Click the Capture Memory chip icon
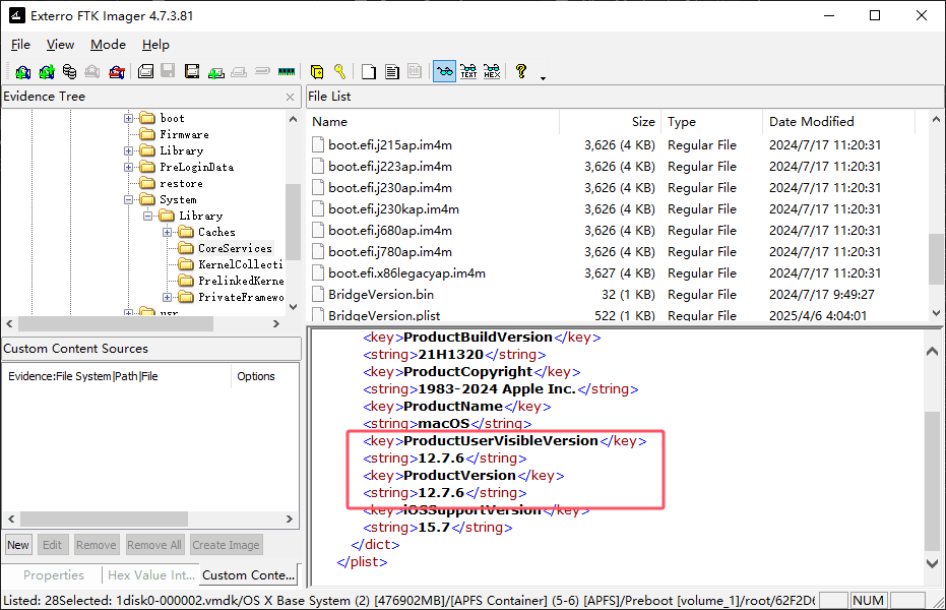The image size is (946, 610). 287,72
